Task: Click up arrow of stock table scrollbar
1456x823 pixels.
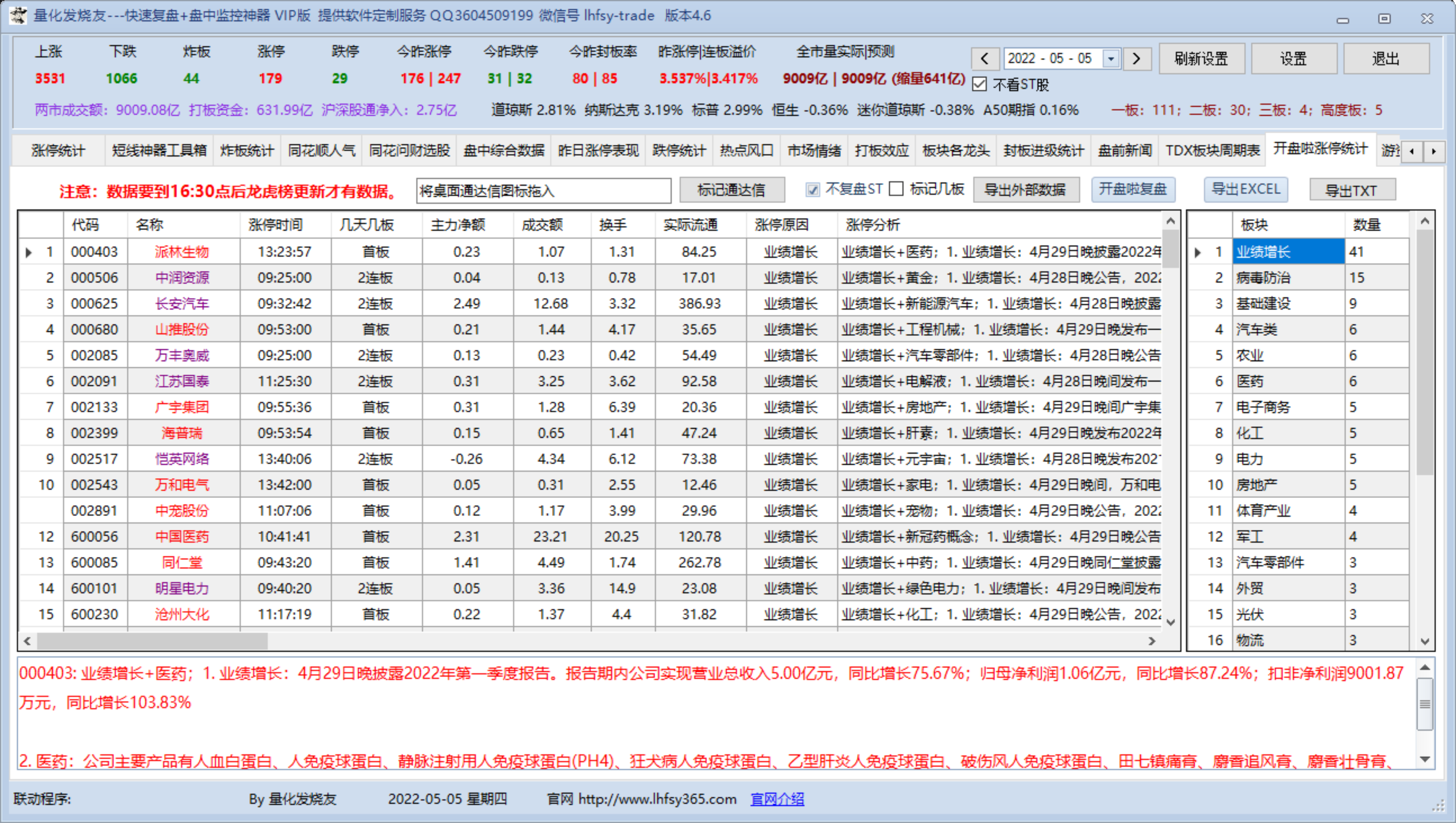Action: click(1171, 222)
